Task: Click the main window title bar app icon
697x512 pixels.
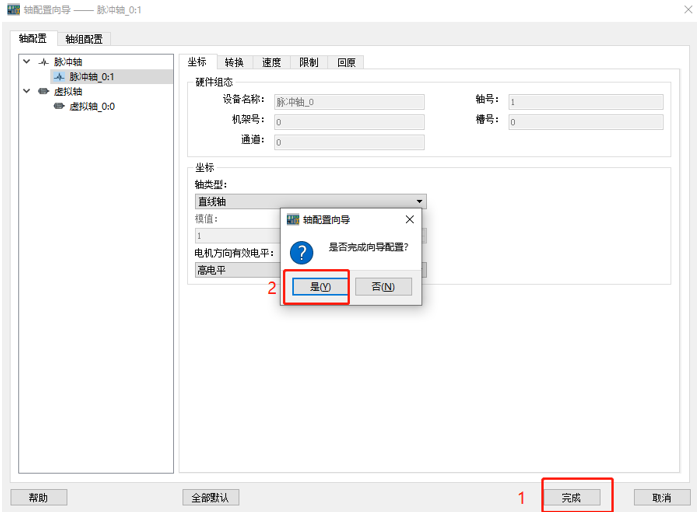Action: (13, 9)
